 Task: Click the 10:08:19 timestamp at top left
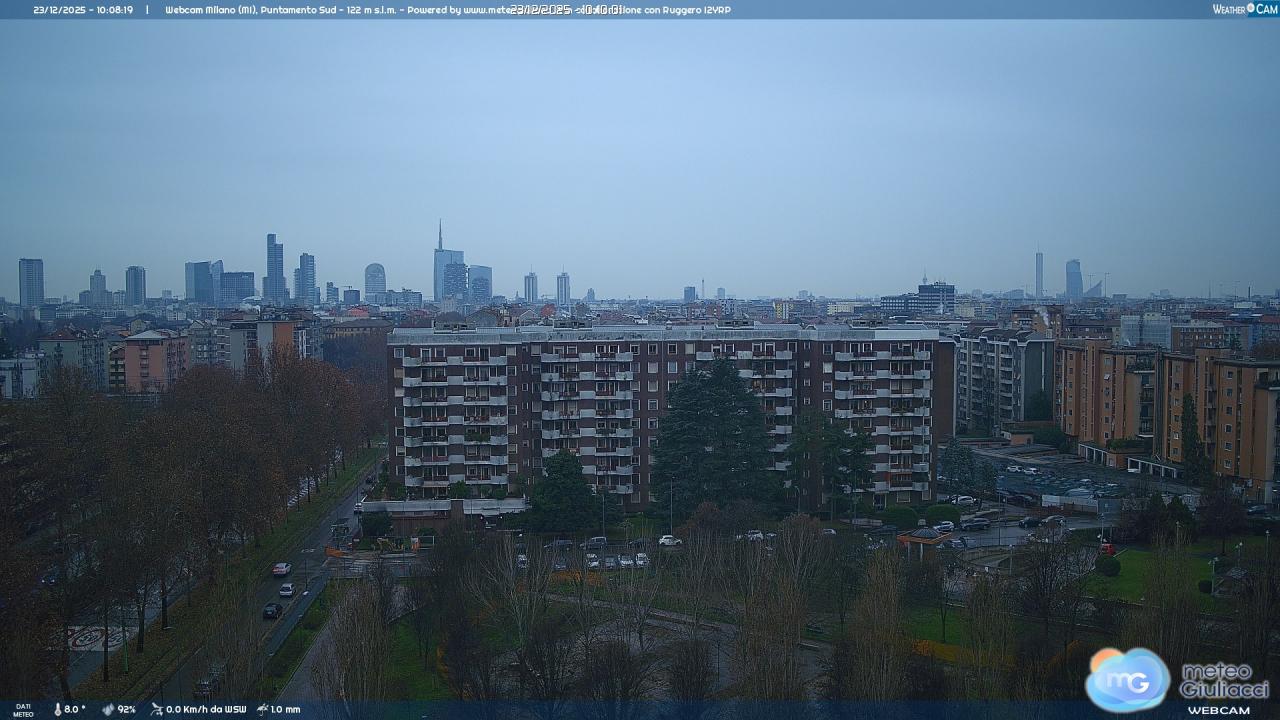(x=115, y=10)
